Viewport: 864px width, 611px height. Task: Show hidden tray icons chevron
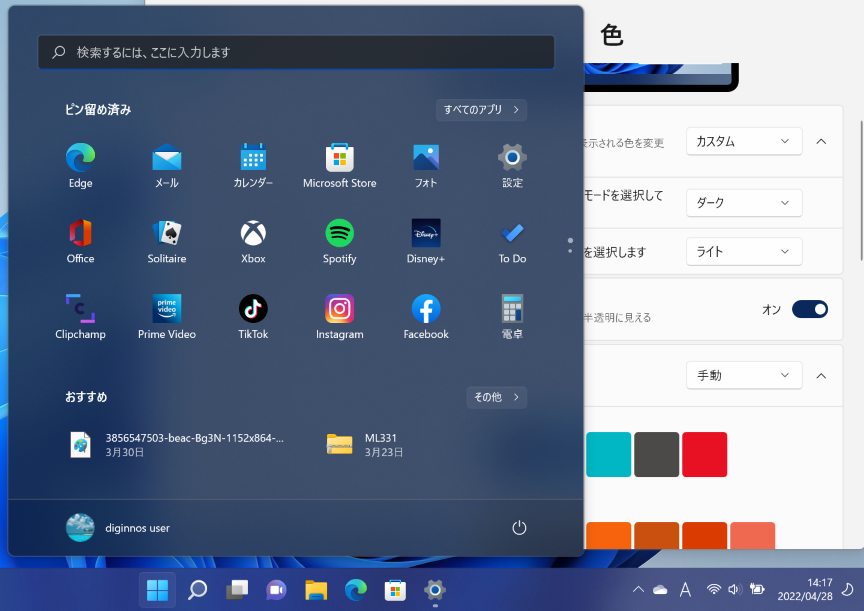click(638, 590)
